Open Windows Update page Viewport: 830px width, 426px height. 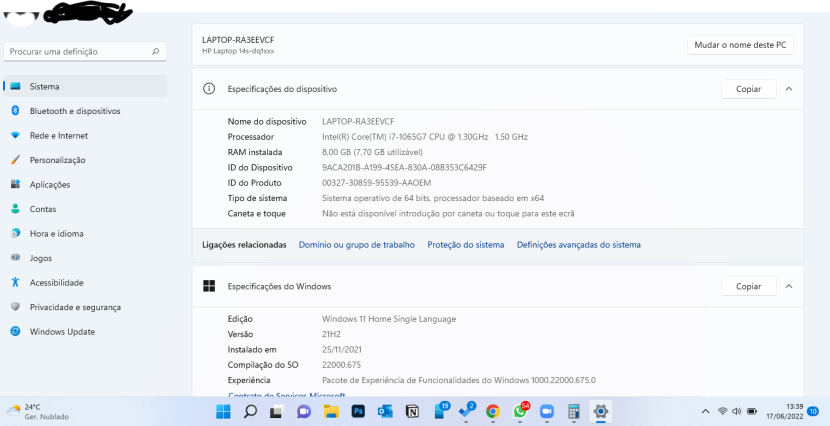click(x=85, y=332)
